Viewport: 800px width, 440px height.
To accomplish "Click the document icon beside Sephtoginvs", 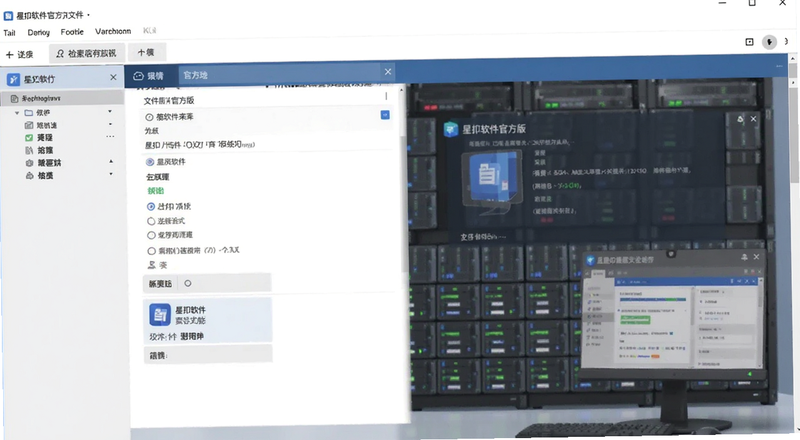I will pyautogui.click(x=14, y=98).
